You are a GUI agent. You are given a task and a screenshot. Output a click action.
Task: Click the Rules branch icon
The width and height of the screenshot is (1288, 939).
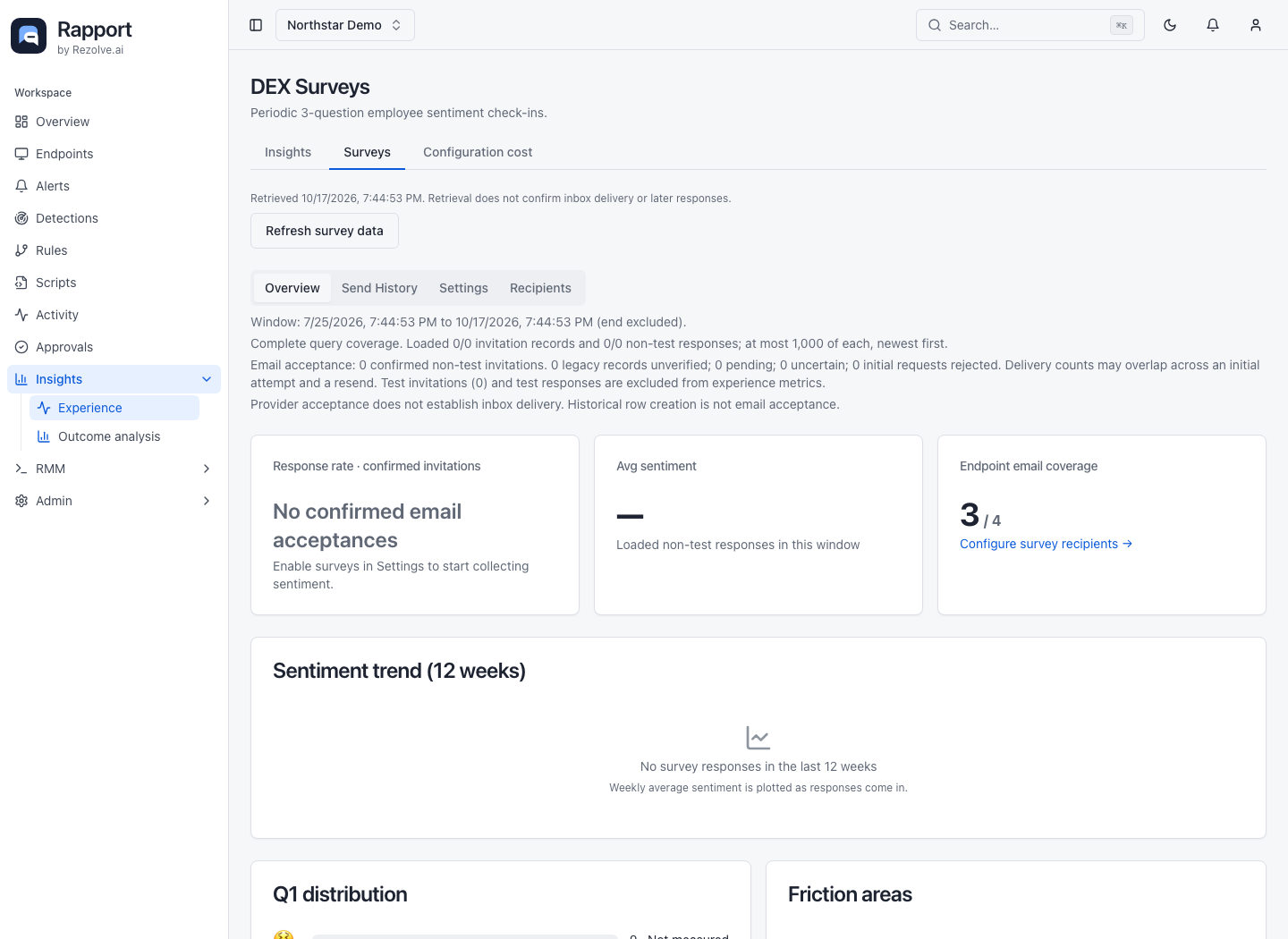pyautogui.click(x=21, y=250)
